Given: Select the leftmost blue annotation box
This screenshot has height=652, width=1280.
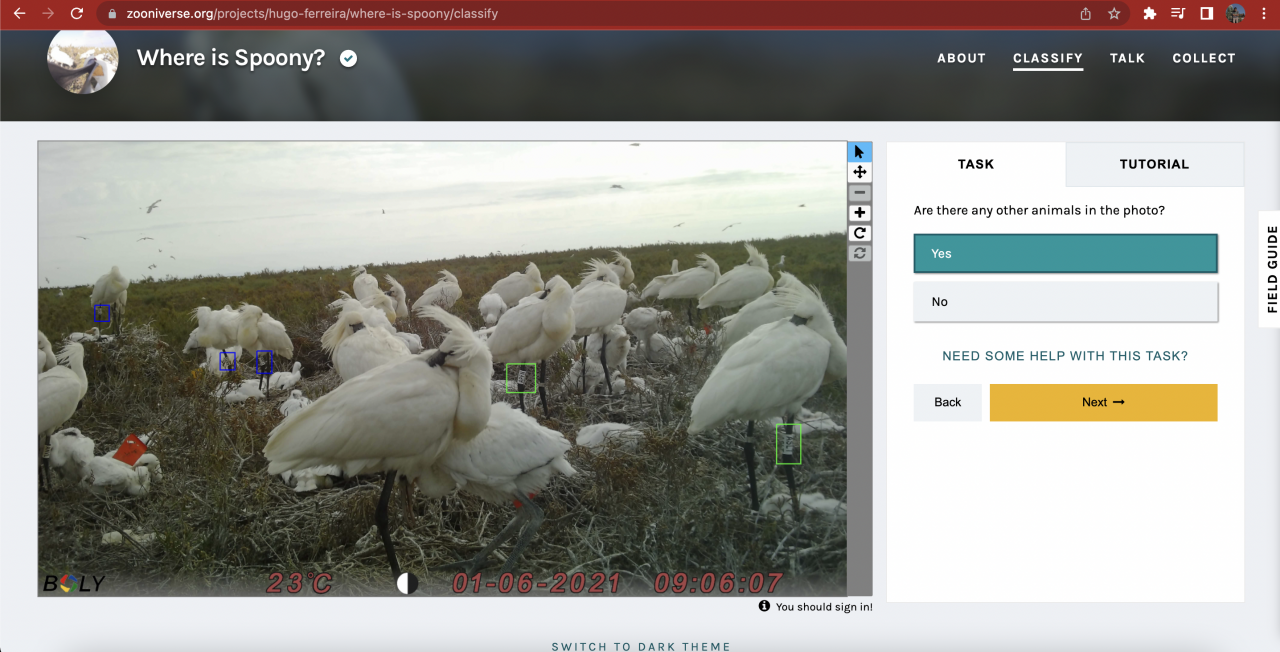Looking at the screenshot, I should 102,313.
